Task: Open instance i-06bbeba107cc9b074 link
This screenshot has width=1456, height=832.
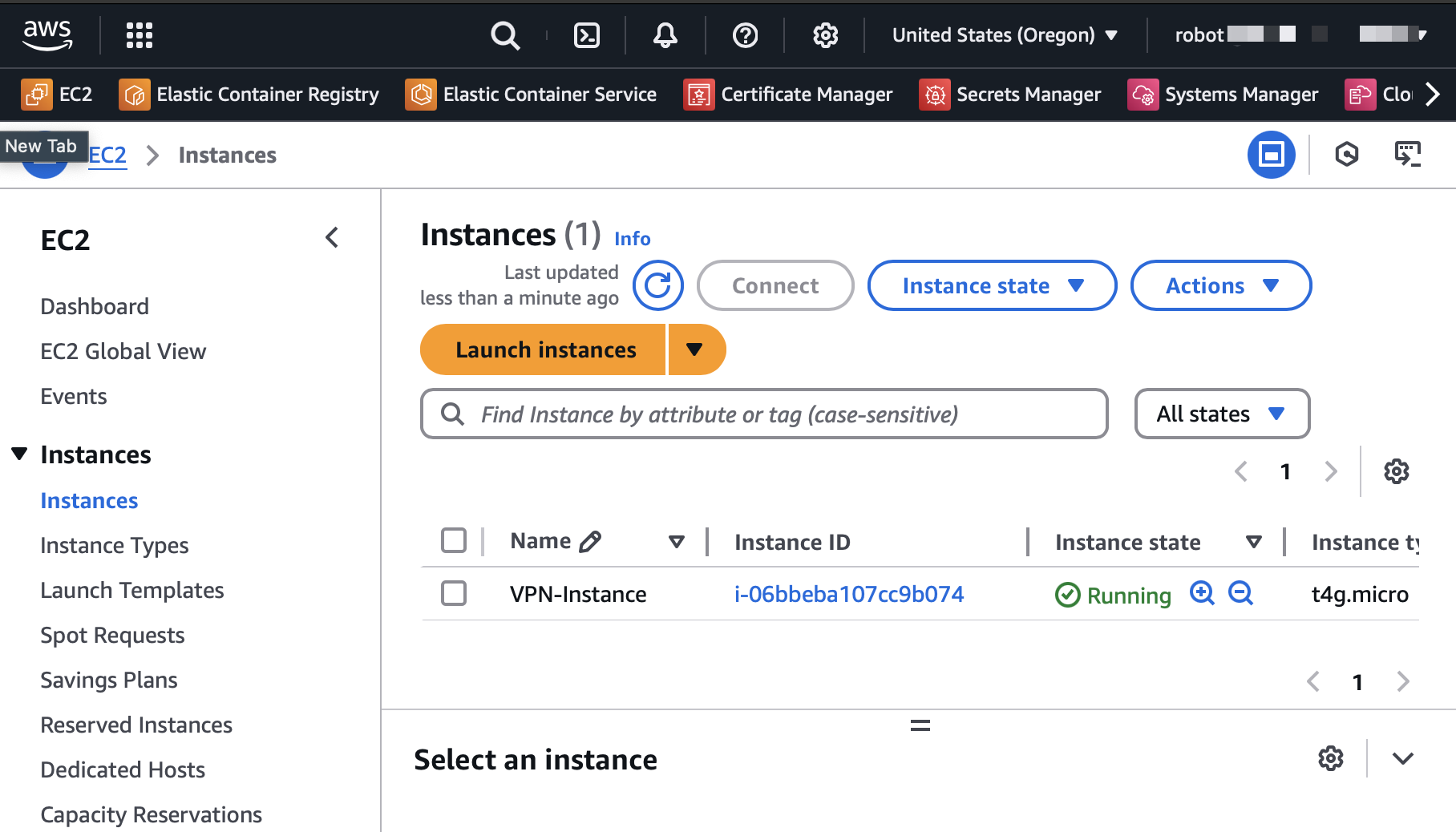Action: point(849,594)
